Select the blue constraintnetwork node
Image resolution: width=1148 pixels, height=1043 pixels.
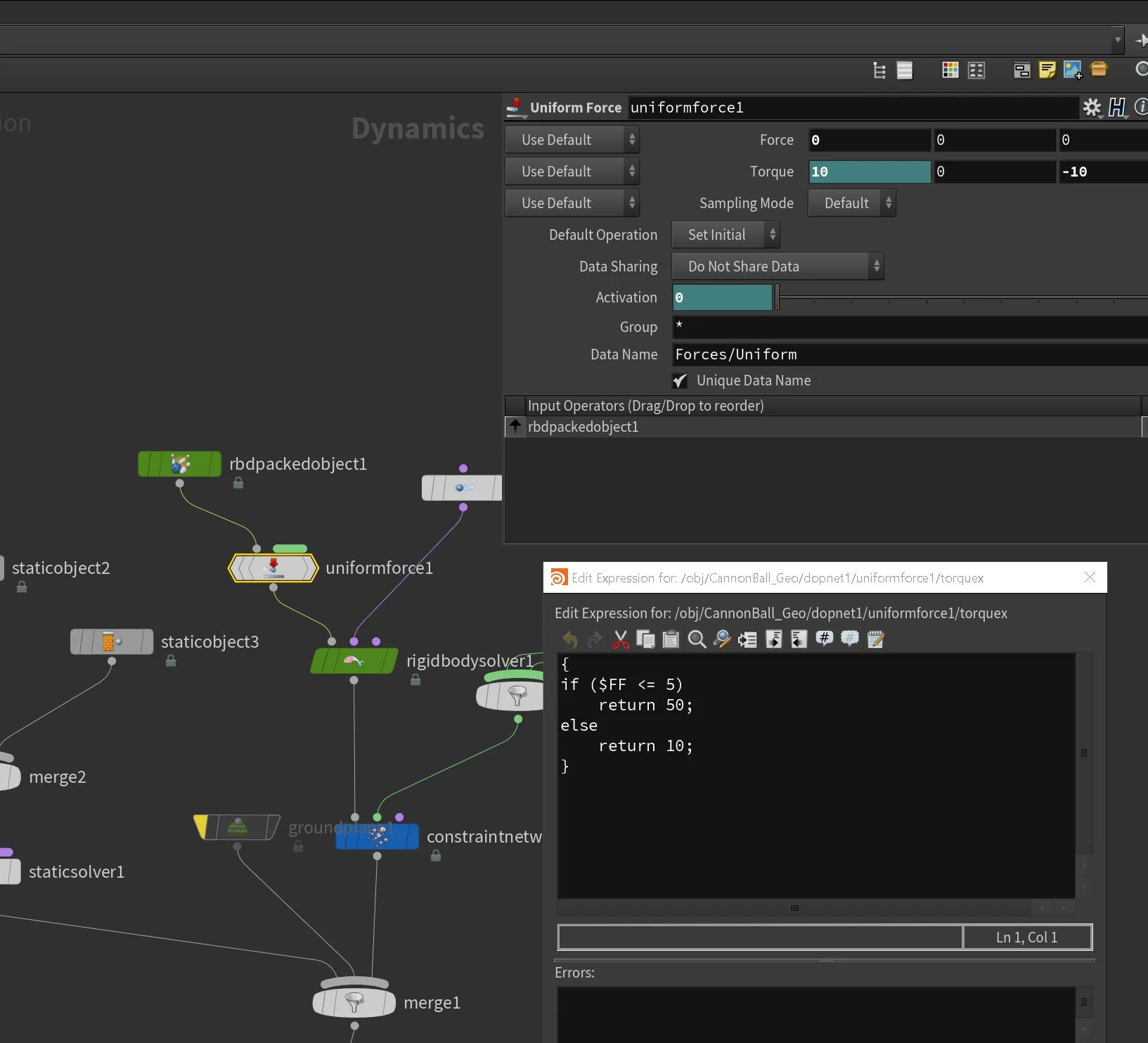point(378,837)
